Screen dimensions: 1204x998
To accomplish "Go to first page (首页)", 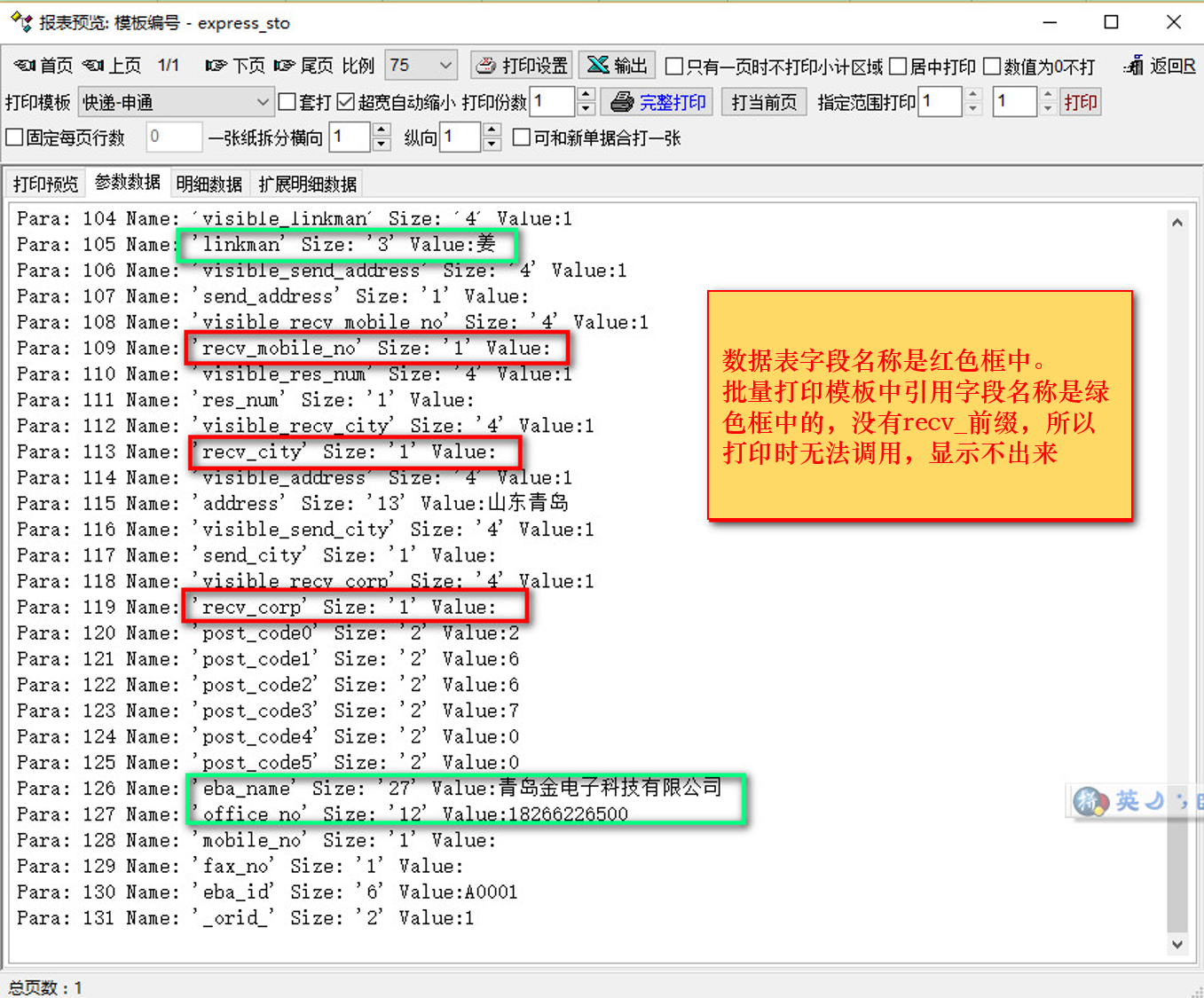I will (x=43, y=66).
